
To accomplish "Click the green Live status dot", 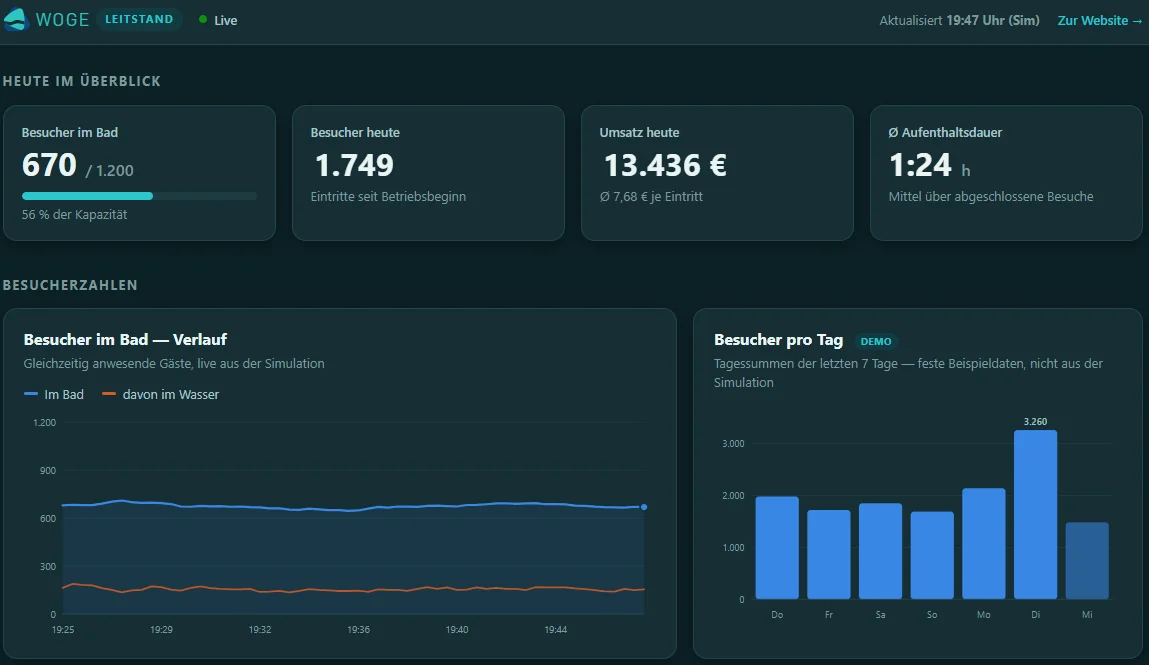I will click(x=203, y=20).
